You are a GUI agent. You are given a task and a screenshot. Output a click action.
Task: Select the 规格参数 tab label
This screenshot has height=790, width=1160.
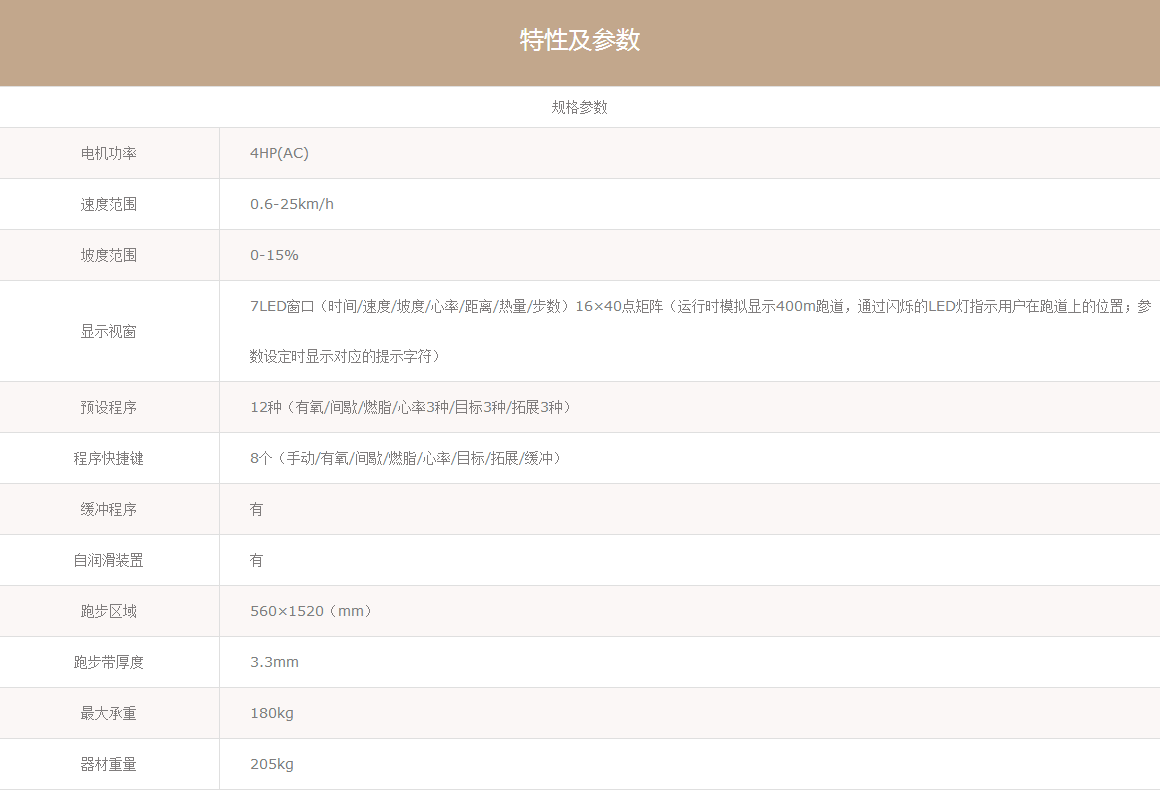579,107
